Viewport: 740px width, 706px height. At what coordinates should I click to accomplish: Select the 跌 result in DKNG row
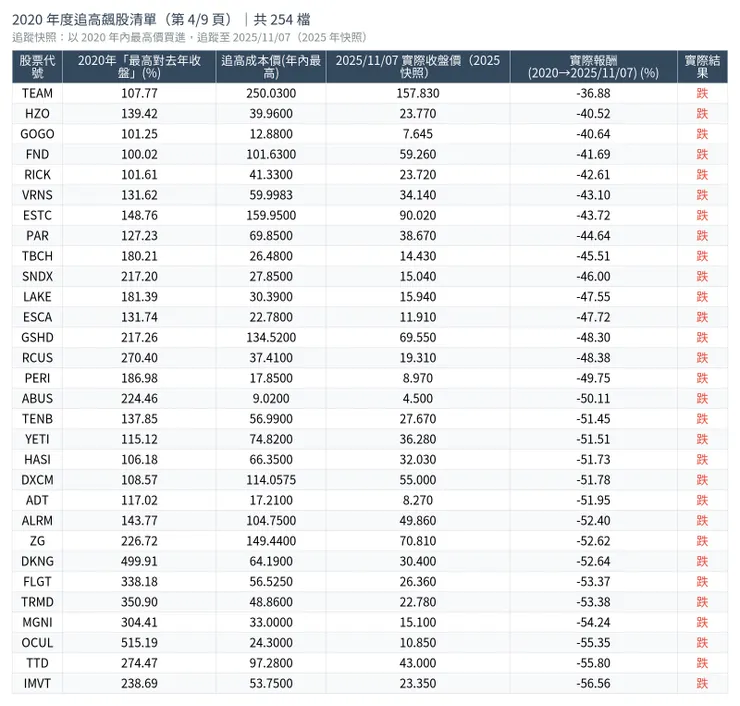[702, 561]
